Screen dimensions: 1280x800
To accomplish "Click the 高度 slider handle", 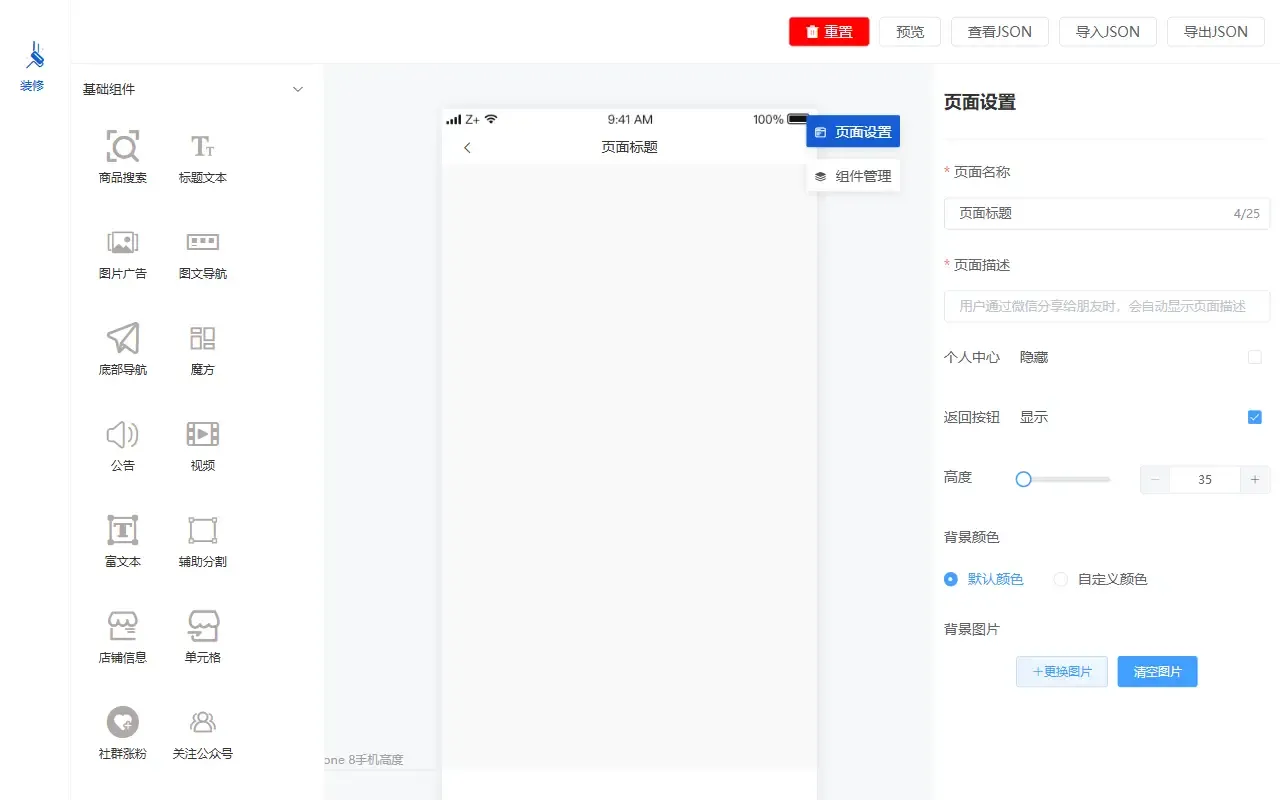I will [1023, 480].
